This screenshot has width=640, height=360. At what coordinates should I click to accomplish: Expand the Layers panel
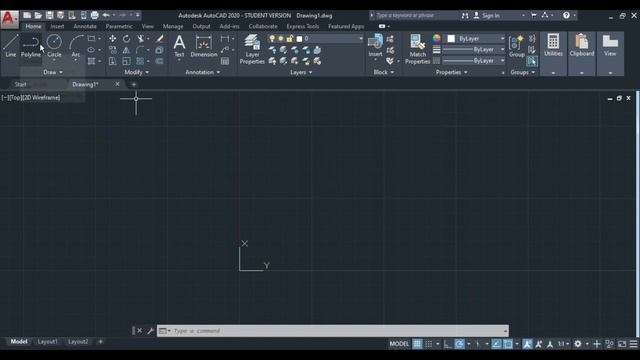click(301, 72)
